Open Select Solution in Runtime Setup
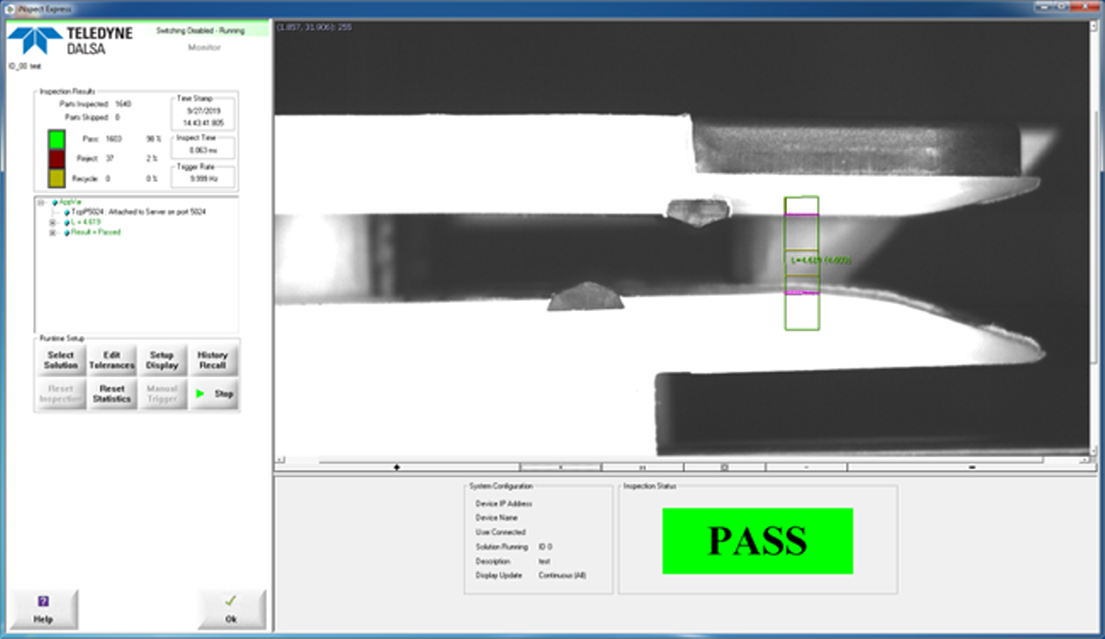Screen dimensions: 1105x639 pos(60,360)
